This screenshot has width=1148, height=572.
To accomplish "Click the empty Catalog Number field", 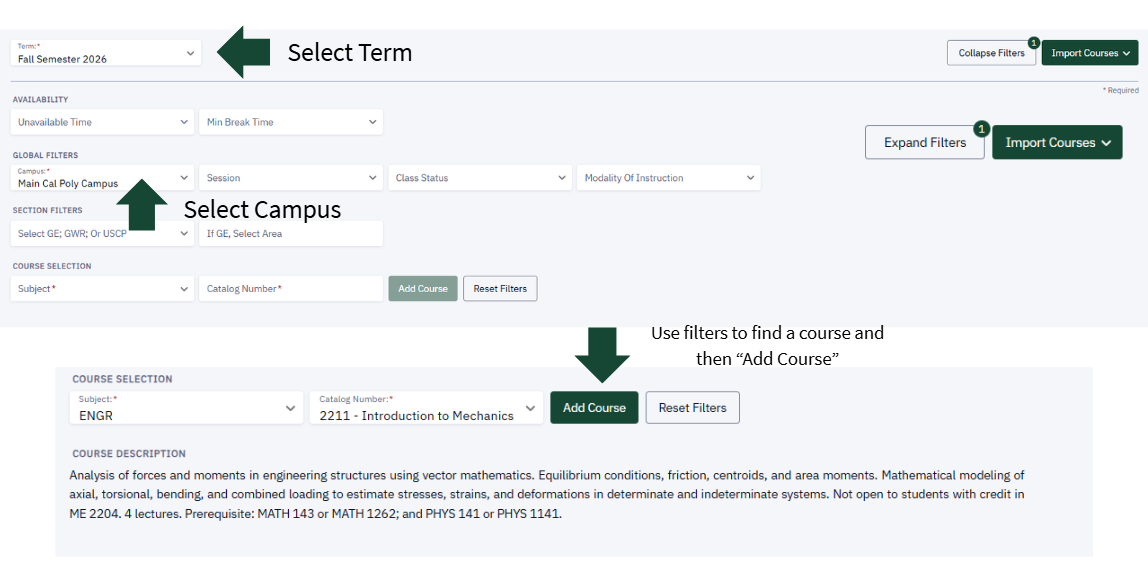I will click(x=291, y=289).
